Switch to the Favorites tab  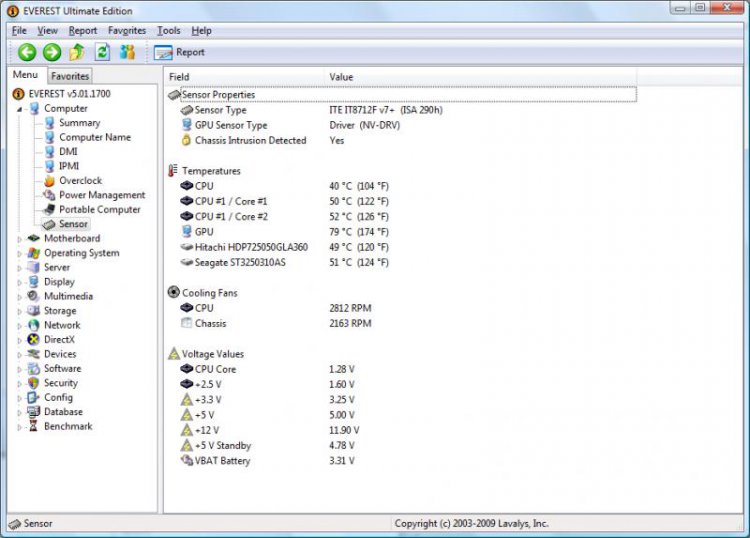(70, 76)
